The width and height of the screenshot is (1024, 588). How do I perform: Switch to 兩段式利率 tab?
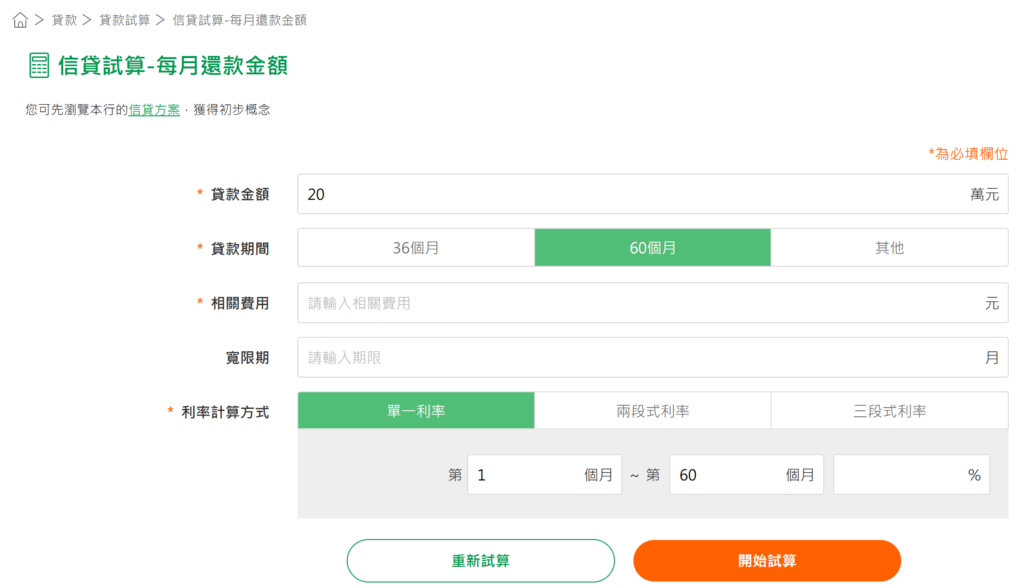(652, 411)
